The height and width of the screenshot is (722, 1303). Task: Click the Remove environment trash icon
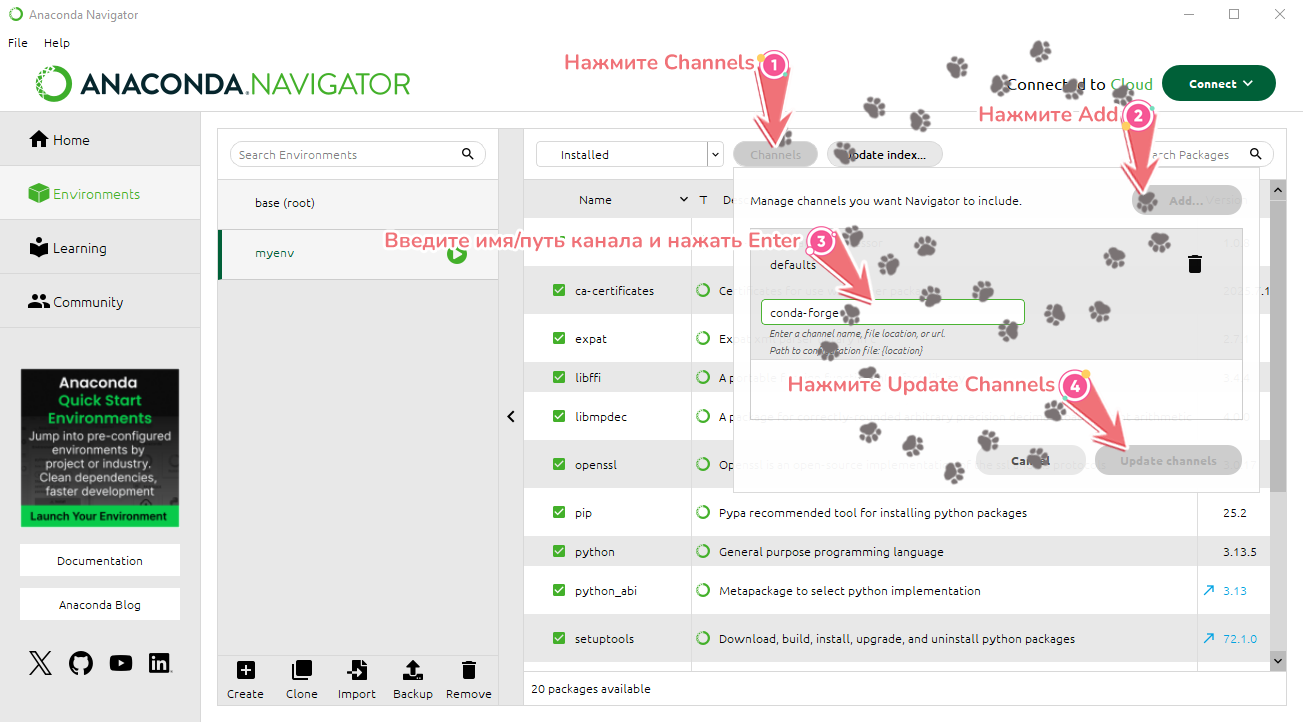468,671
